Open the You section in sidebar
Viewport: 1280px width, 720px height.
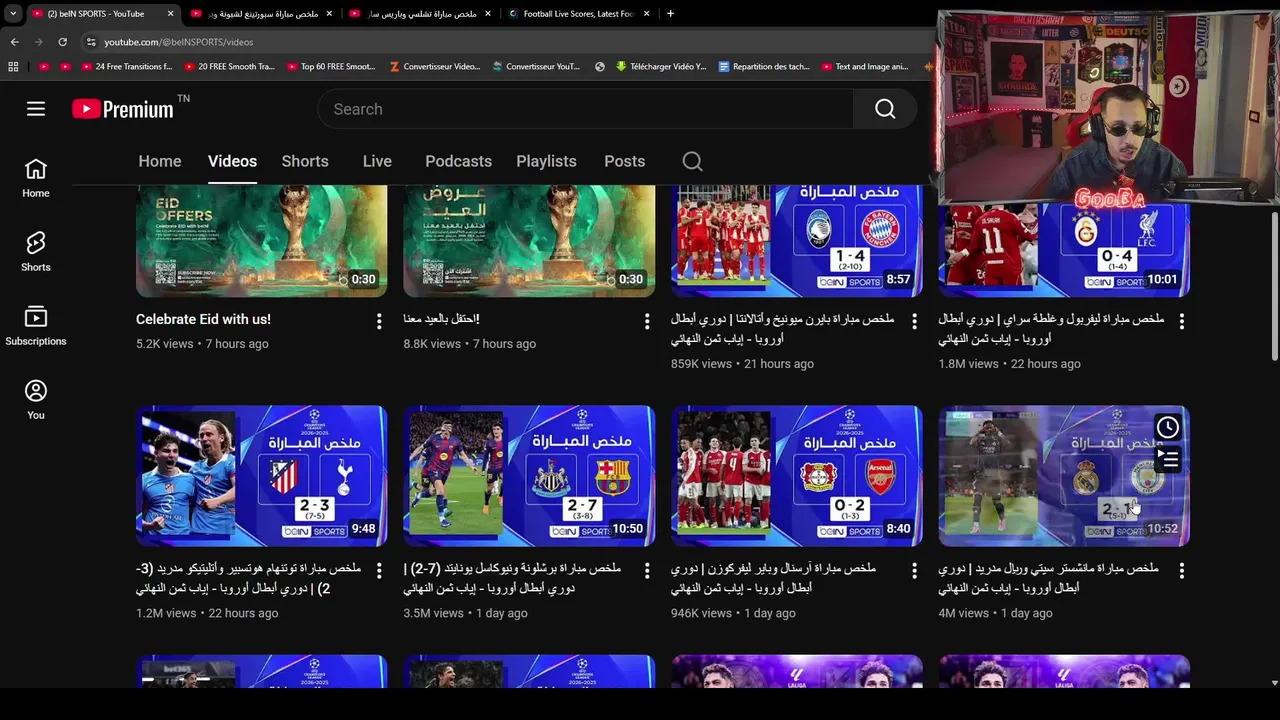click(36, 400)
